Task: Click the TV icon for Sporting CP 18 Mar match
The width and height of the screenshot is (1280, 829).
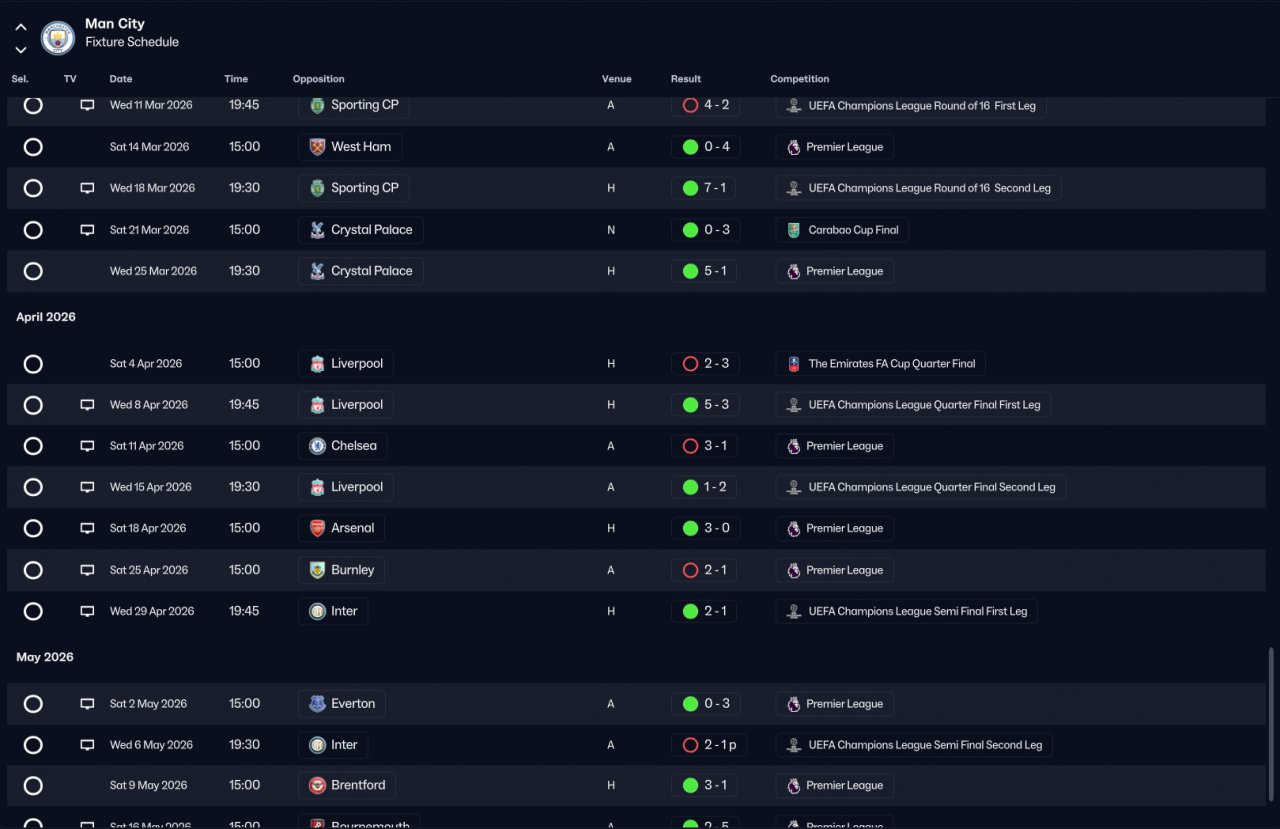Action: 87,188
